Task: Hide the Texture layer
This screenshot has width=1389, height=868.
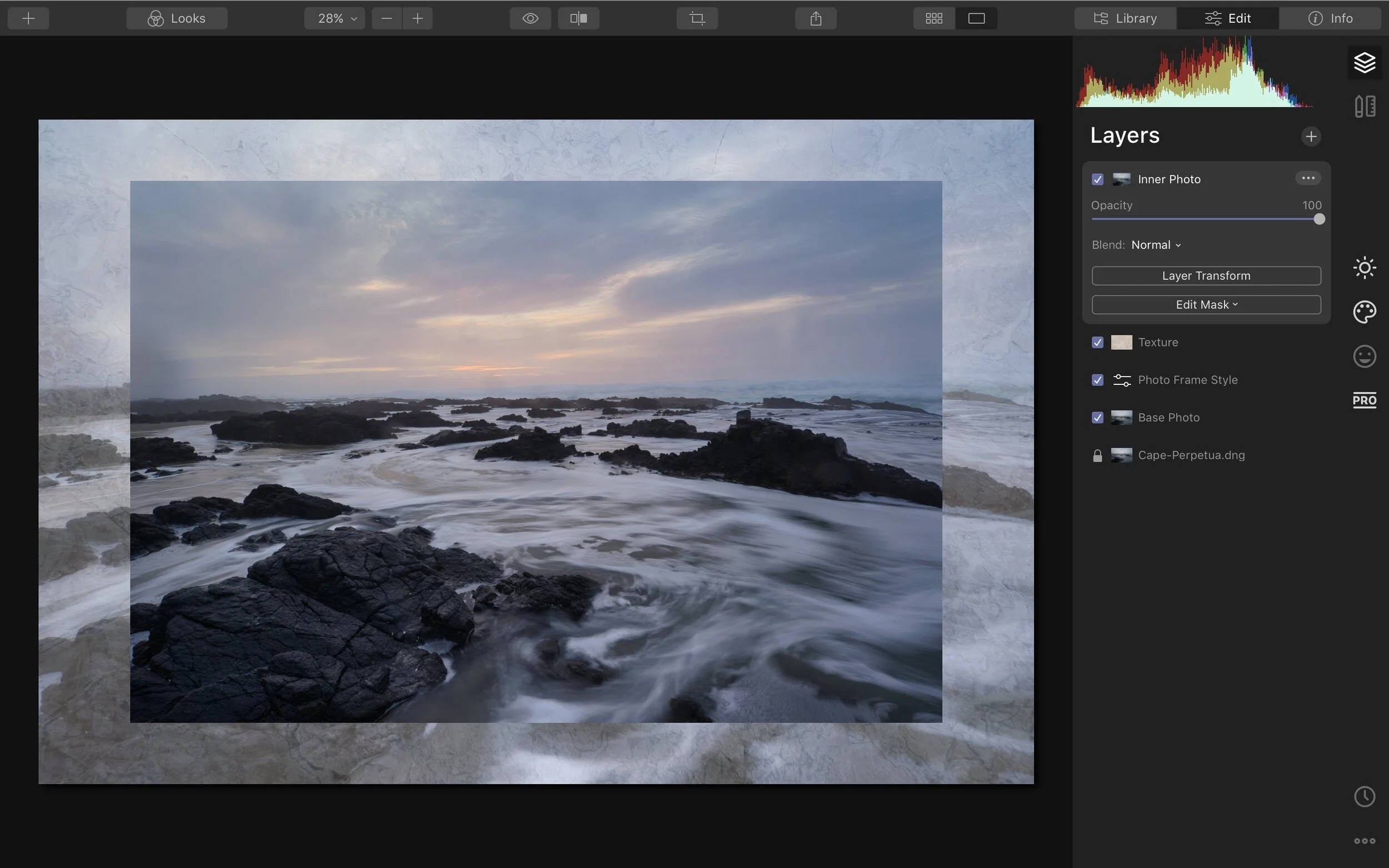Action: (1097, 342)
